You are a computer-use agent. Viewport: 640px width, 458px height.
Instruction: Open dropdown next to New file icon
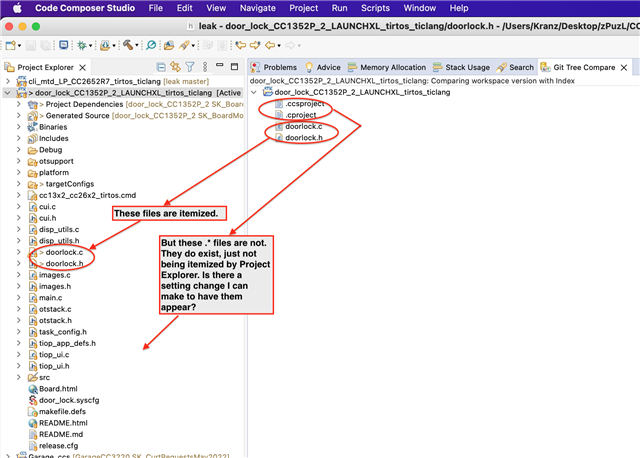tap(19, 46)
